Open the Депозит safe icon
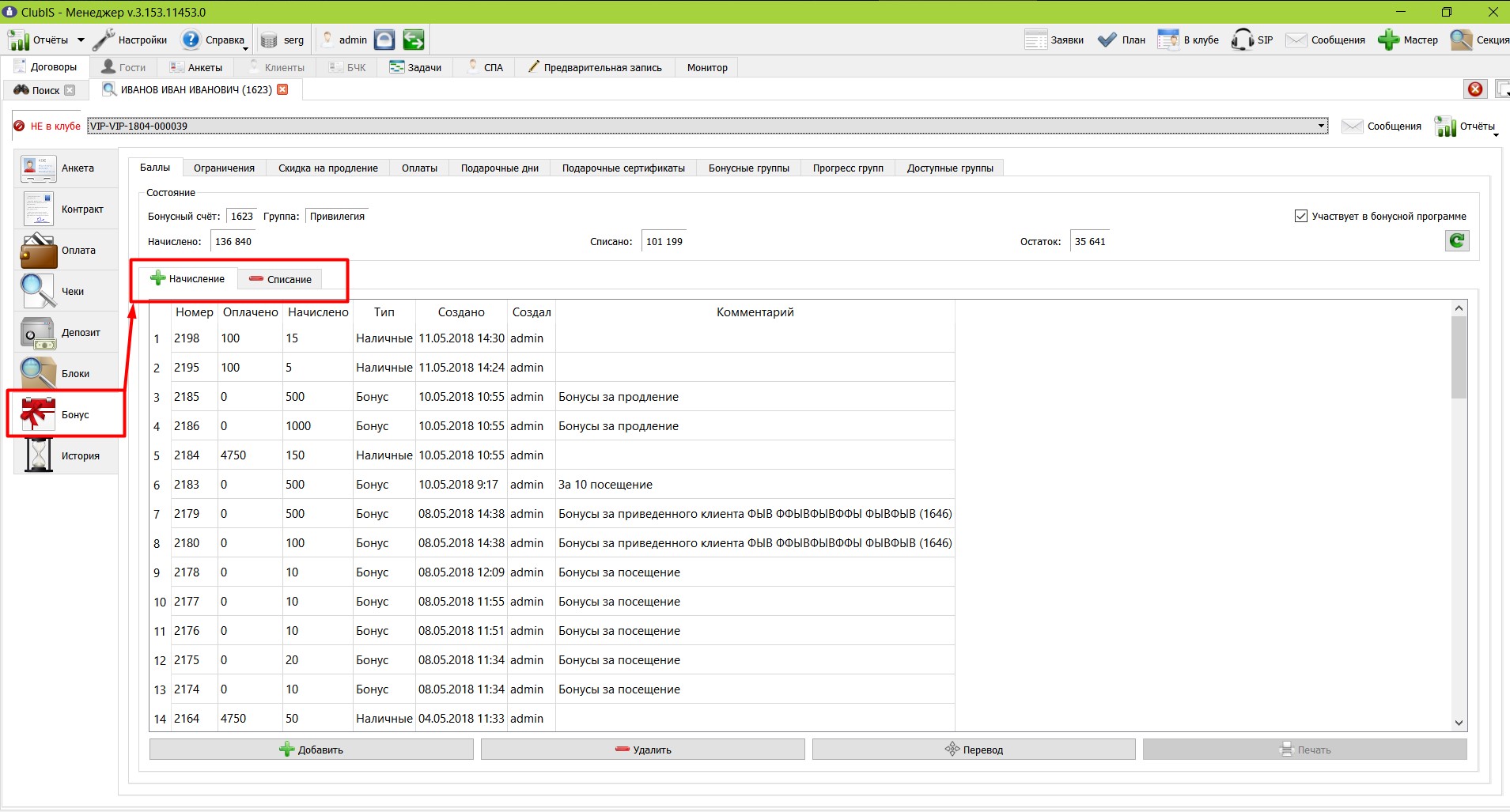The width and height of the screenshot is (1510, 812). point(37,333)
